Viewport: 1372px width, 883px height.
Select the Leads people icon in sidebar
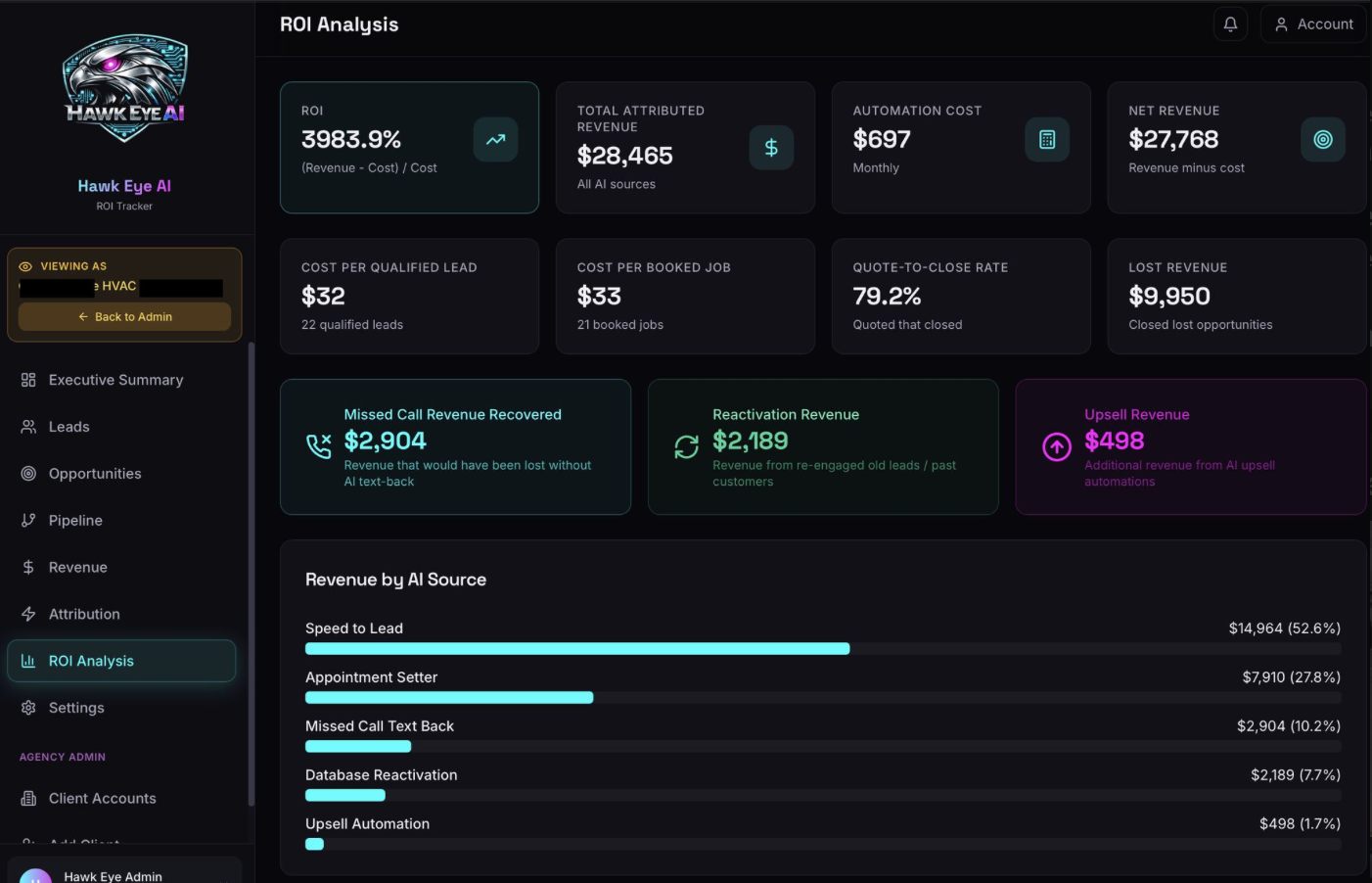[x=27, y=426]
